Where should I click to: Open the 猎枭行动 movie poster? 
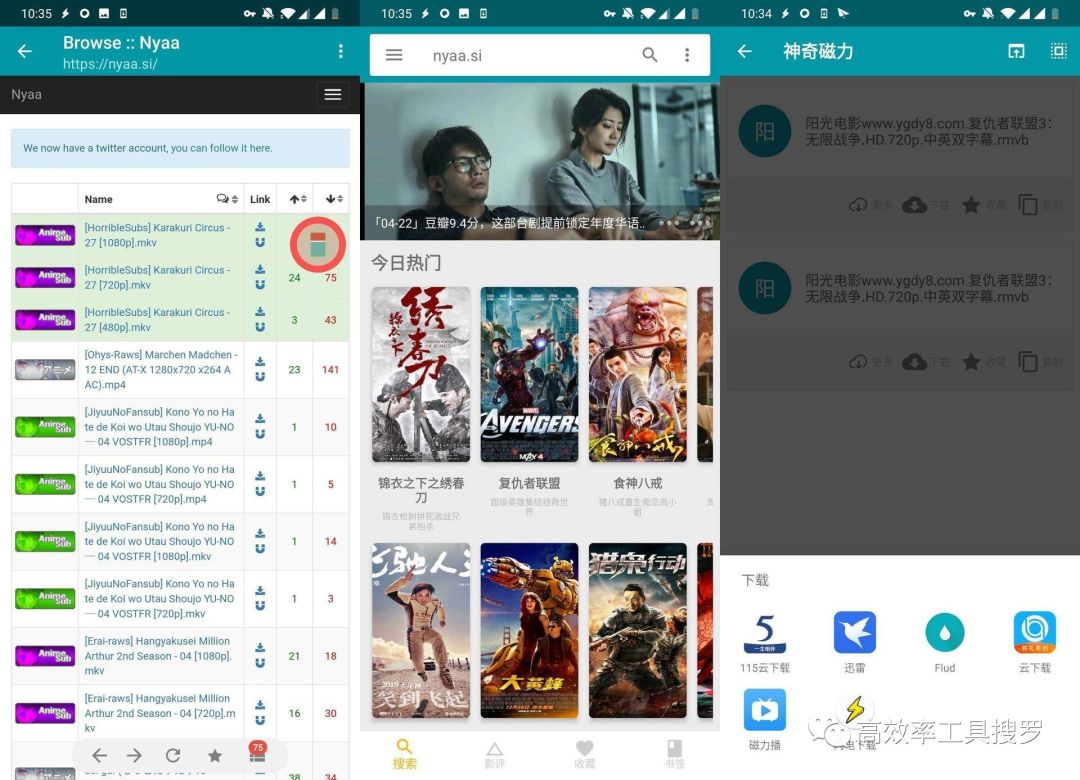(x=638, y=630)
